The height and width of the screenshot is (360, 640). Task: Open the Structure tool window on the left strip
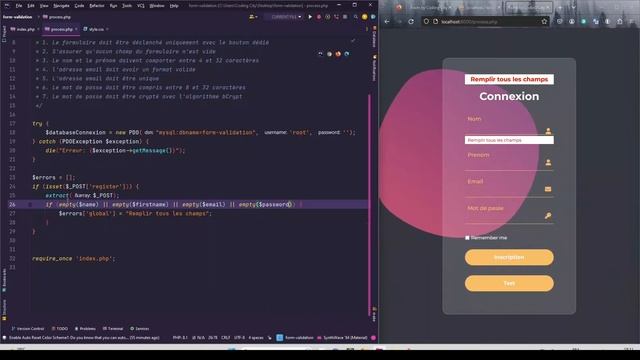pos(4,310)
